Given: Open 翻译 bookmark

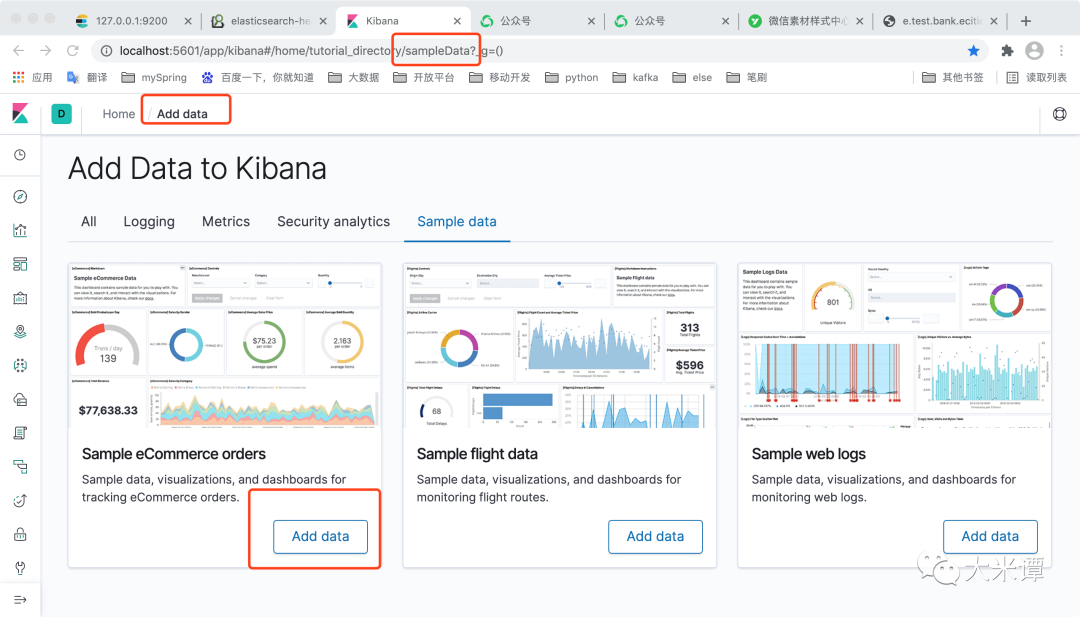Looking at the screenshot, I should (87, 77).
